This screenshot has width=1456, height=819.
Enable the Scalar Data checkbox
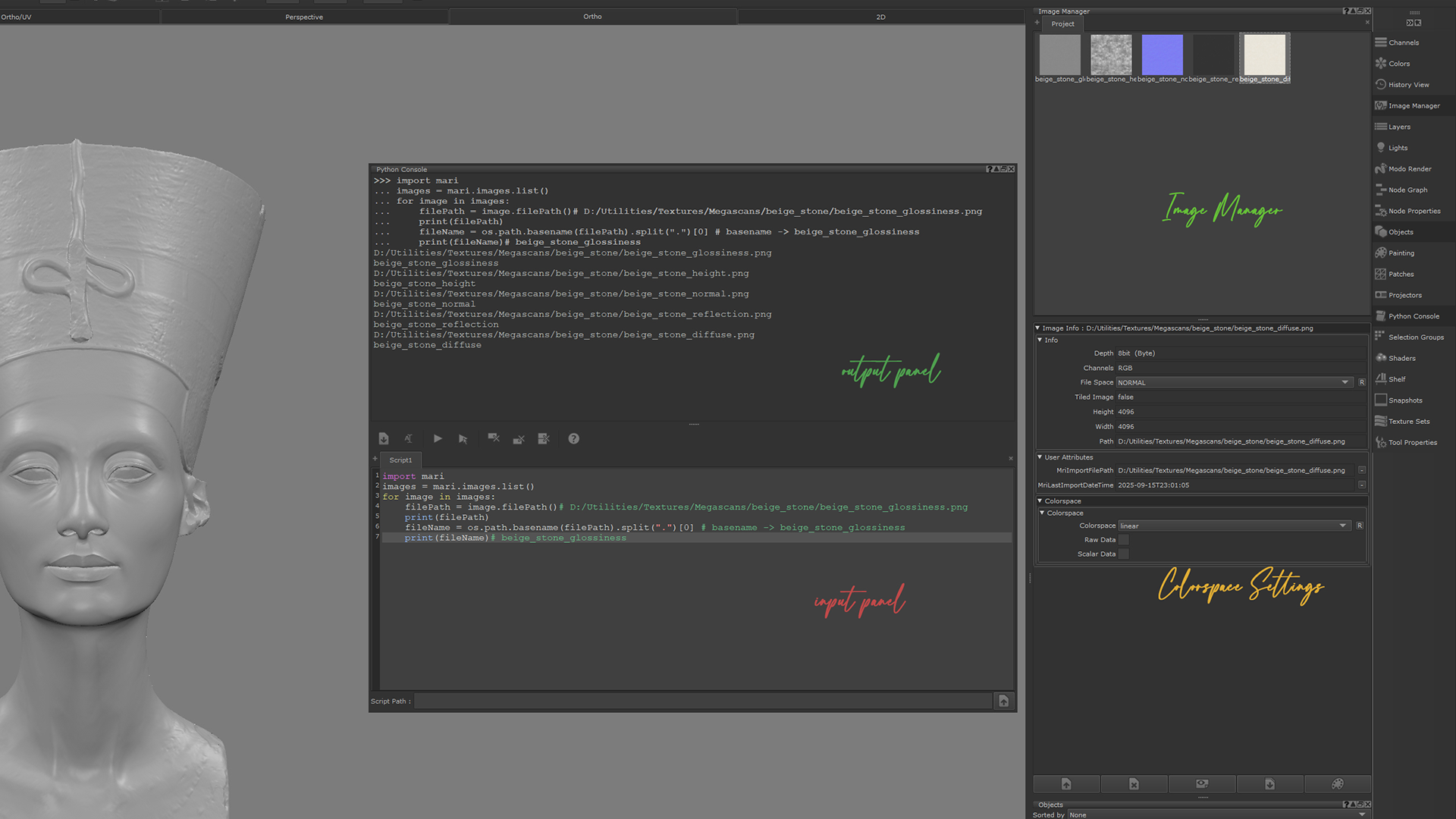(x=1124, y=554)
